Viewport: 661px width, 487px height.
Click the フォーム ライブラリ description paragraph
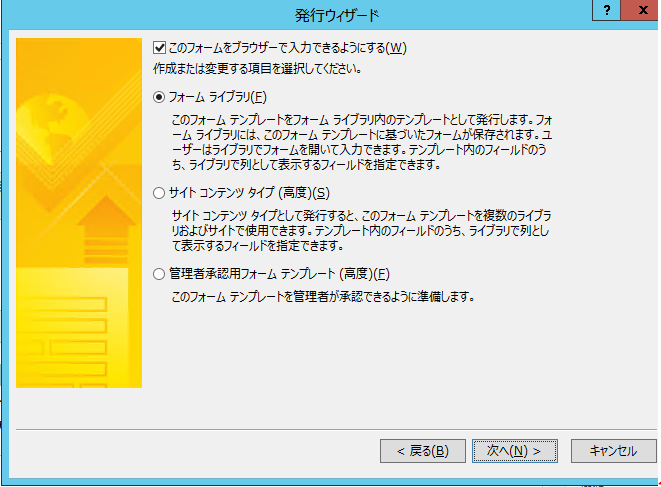[x=362, y=142]
